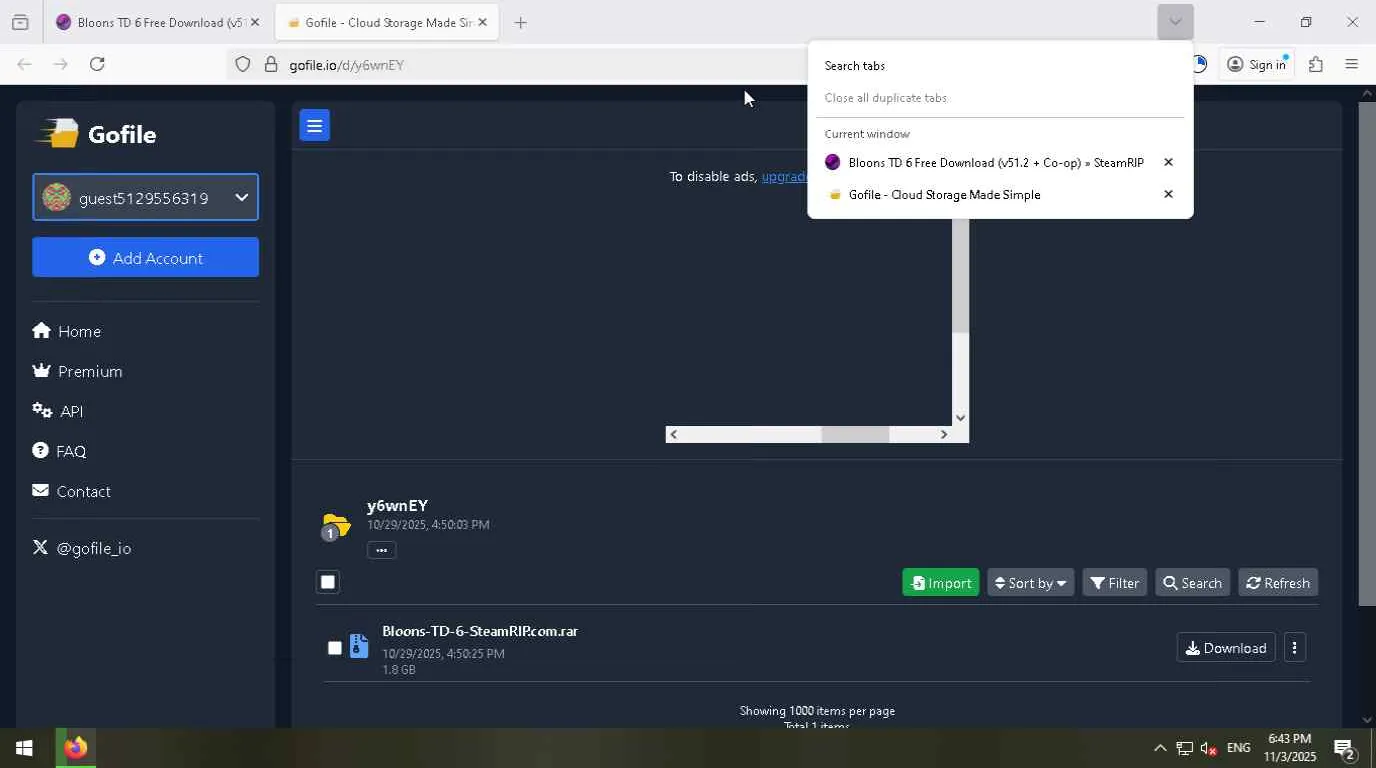Toggle the select-all files checkbox
The height and width of the screenshot is (768, 1376).
[x=328, y=582]
